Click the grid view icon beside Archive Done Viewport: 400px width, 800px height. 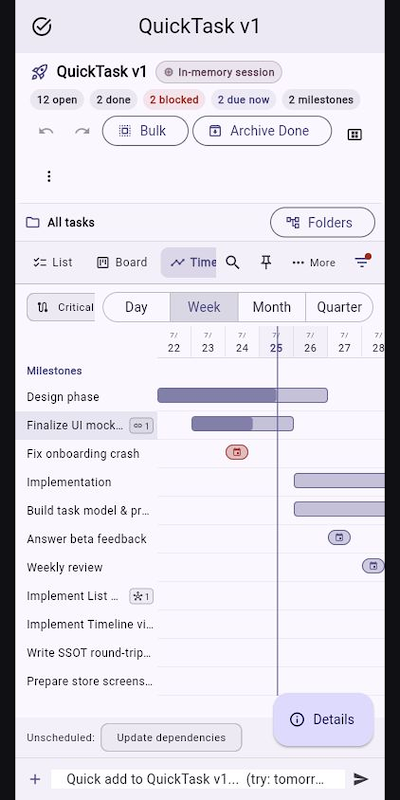pos(355,134)
